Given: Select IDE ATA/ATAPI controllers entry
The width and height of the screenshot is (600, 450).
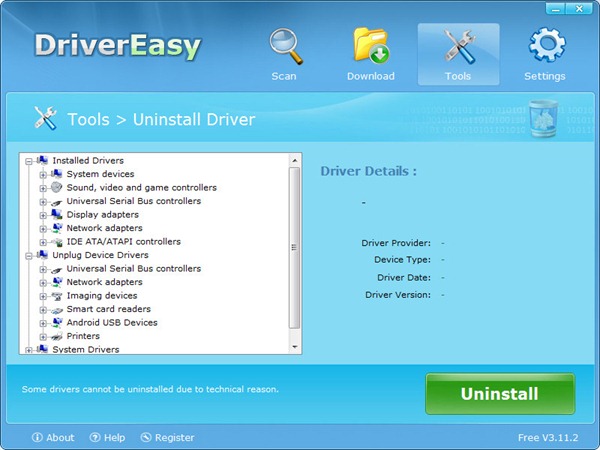Looking at the screenshot, I should [124, 241].
